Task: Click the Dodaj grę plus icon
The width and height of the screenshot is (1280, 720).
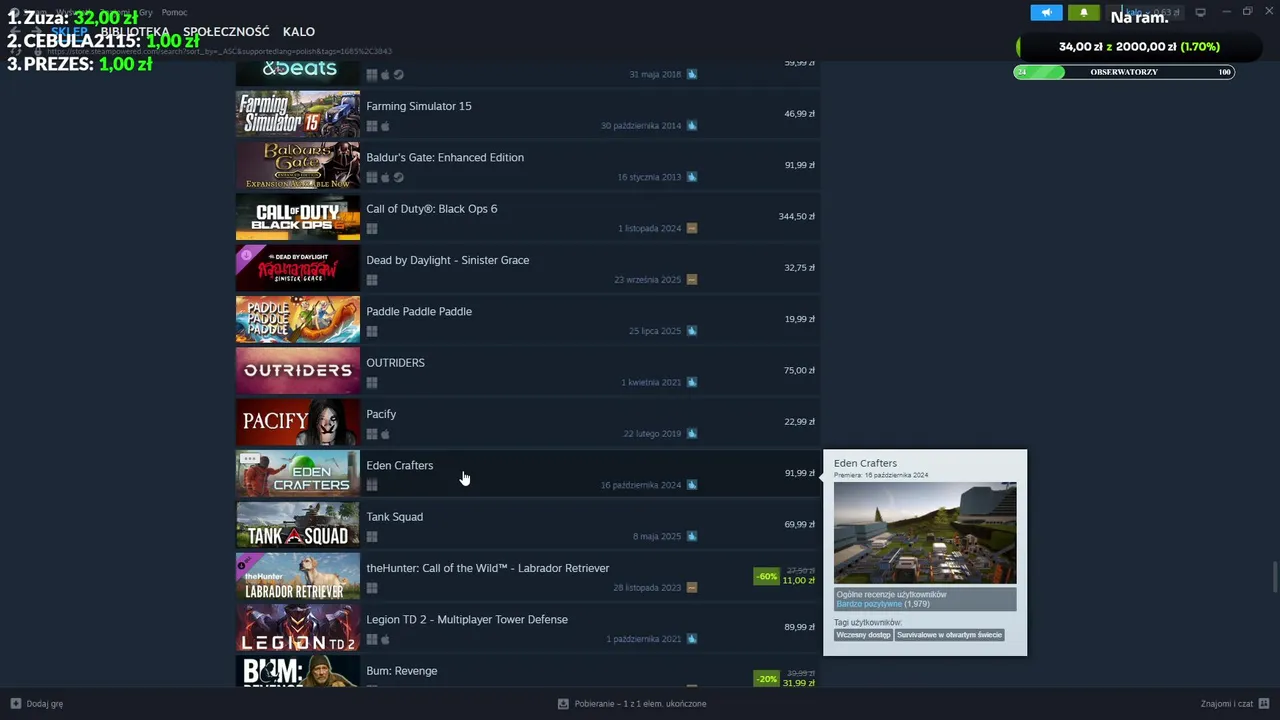Action: point(16,704)
